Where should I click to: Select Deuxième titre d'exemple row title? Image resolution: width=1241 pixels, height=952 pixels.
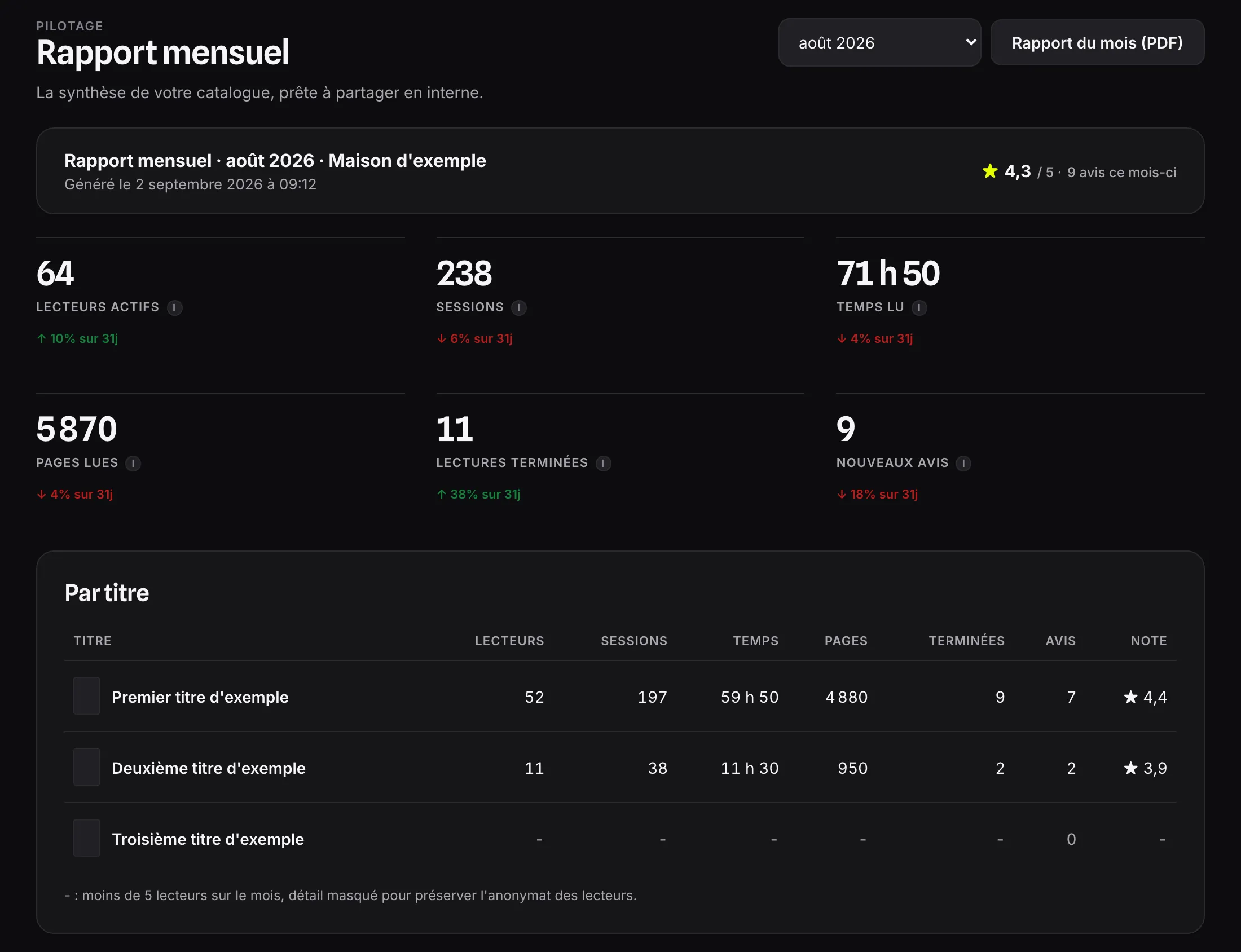[209, 768]
